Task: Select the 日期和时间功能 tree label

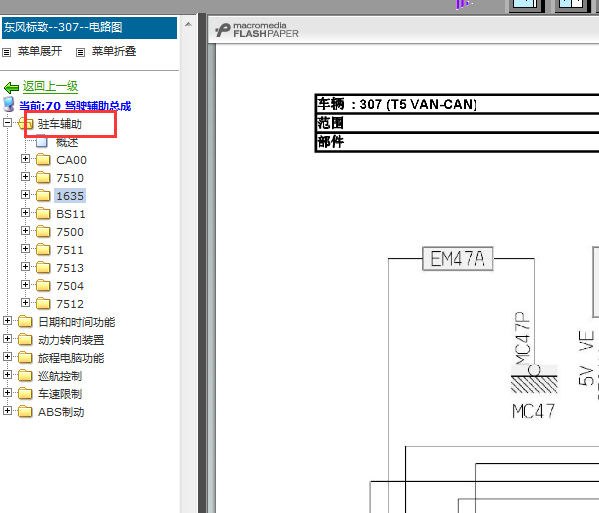Action: click(77, 322)
